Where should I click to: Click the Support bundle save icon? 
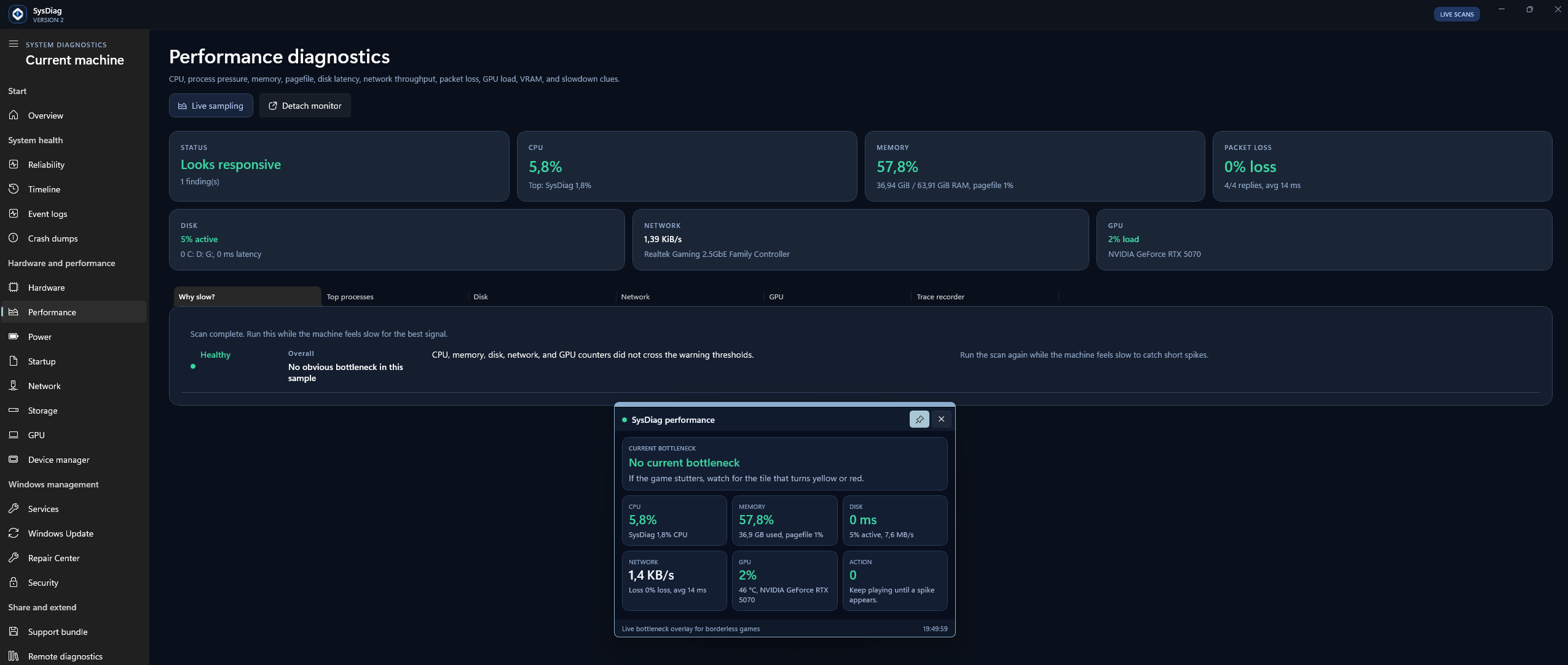point(14,631)
